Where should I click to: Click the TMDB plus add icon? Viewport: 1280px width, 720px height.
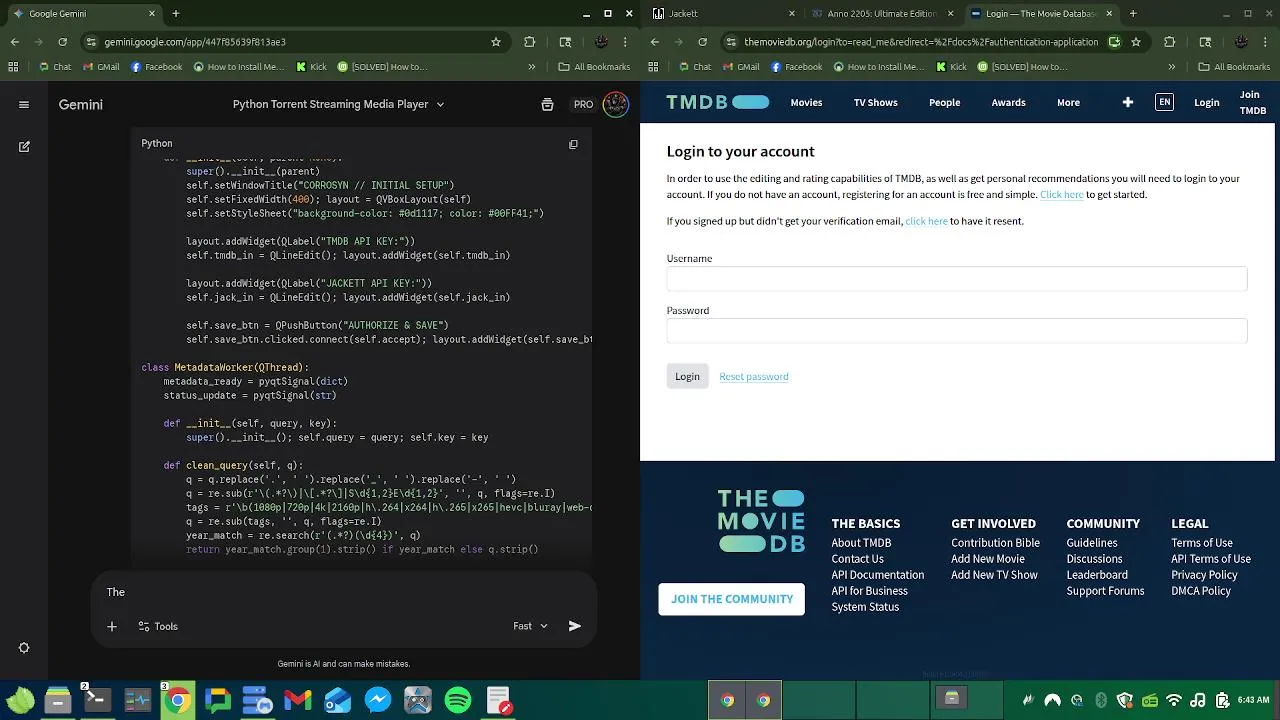tap(1127, 102)
